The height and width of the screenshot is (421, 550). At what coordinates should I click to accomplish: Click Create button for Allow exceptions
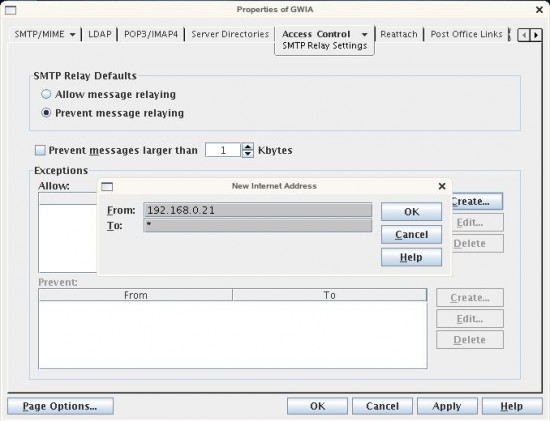[x=477, y=201]
